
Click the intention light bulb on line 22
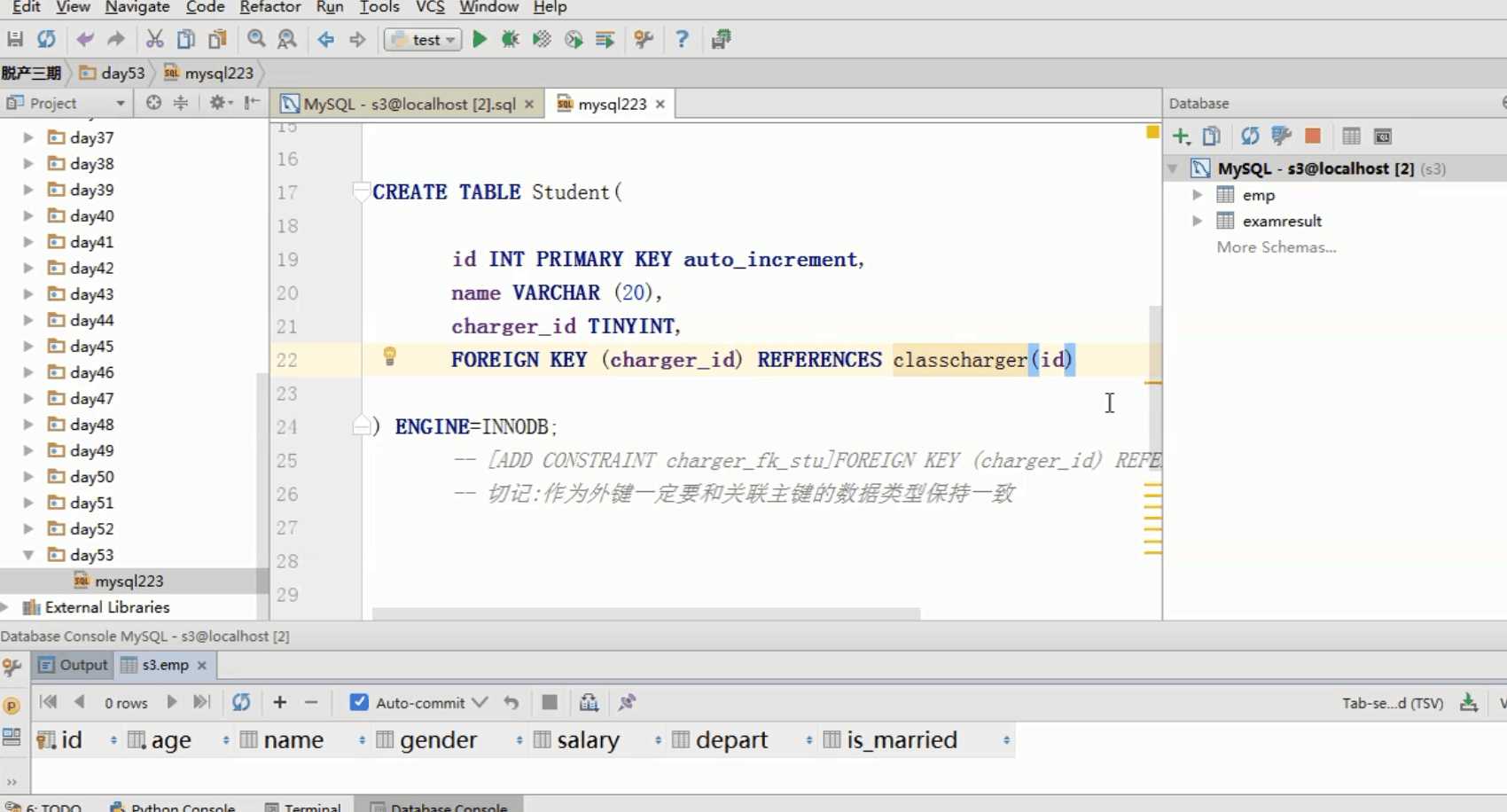389,357
